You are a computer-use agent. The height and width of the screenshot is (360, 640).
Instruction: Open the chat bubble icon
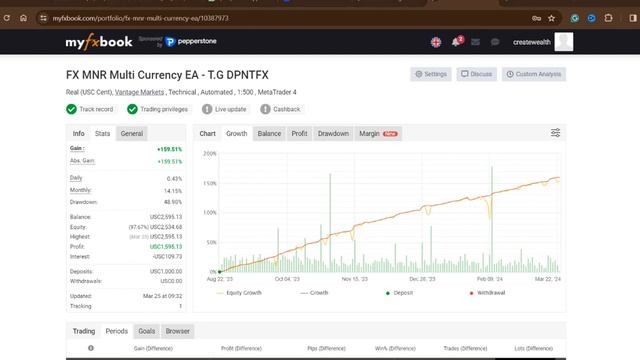[495, 42]
